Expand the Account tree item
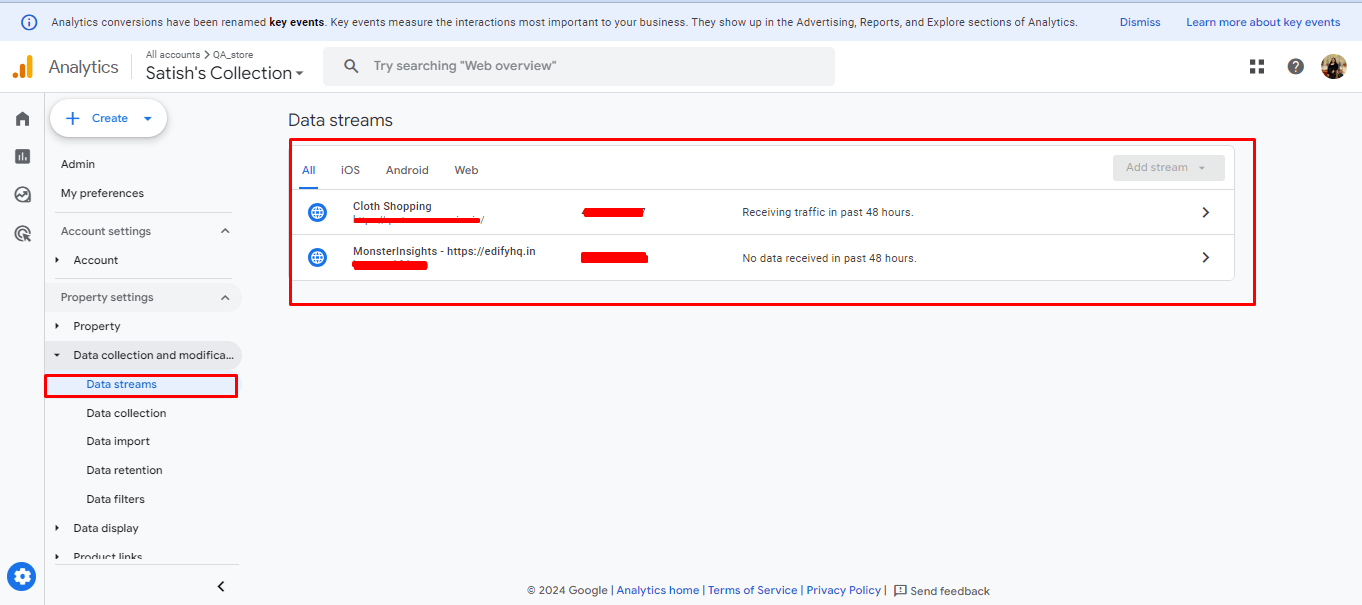This screenshot has height=605, width=1362. tap(57, 260)
